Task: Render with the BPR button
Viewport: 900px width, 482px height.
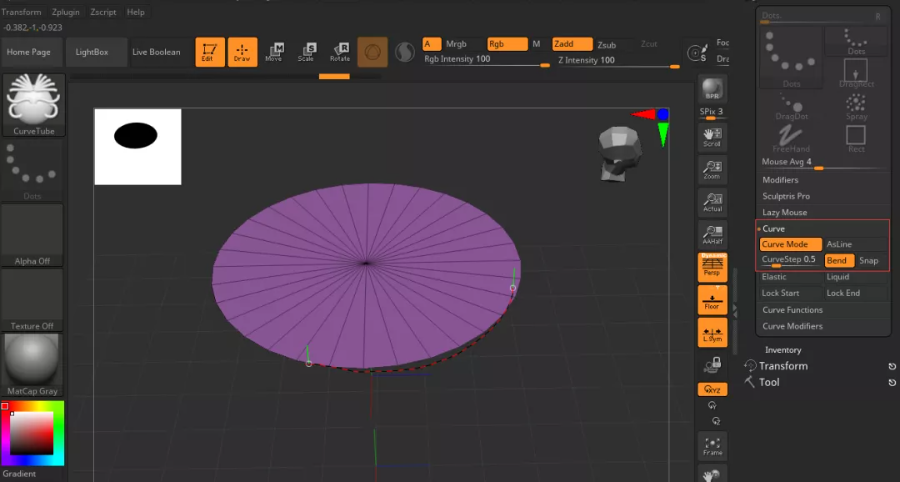Action: pyautogui.click(x=712, y=89)
